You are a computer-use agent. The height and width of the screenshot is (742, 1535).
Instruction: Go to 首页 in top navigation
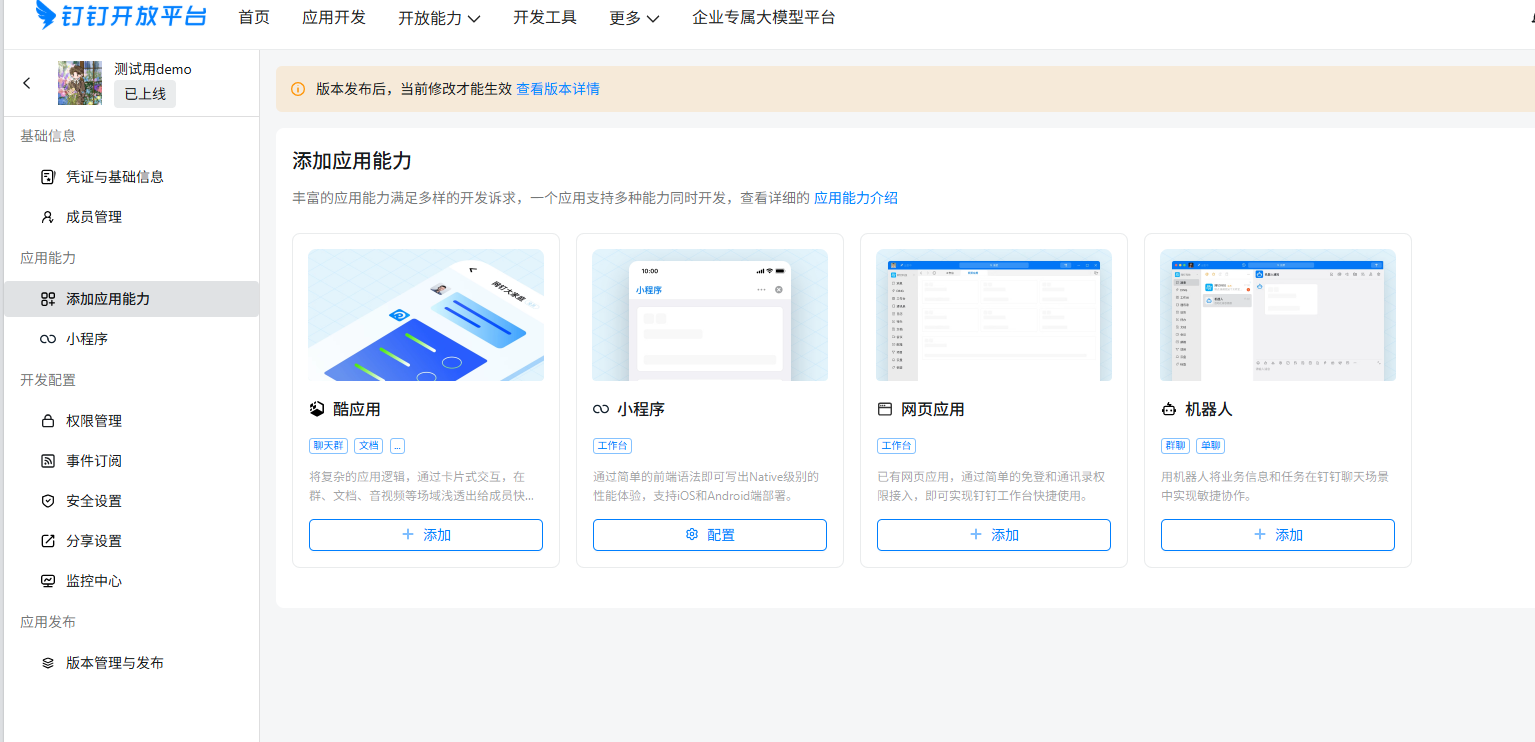254,17
